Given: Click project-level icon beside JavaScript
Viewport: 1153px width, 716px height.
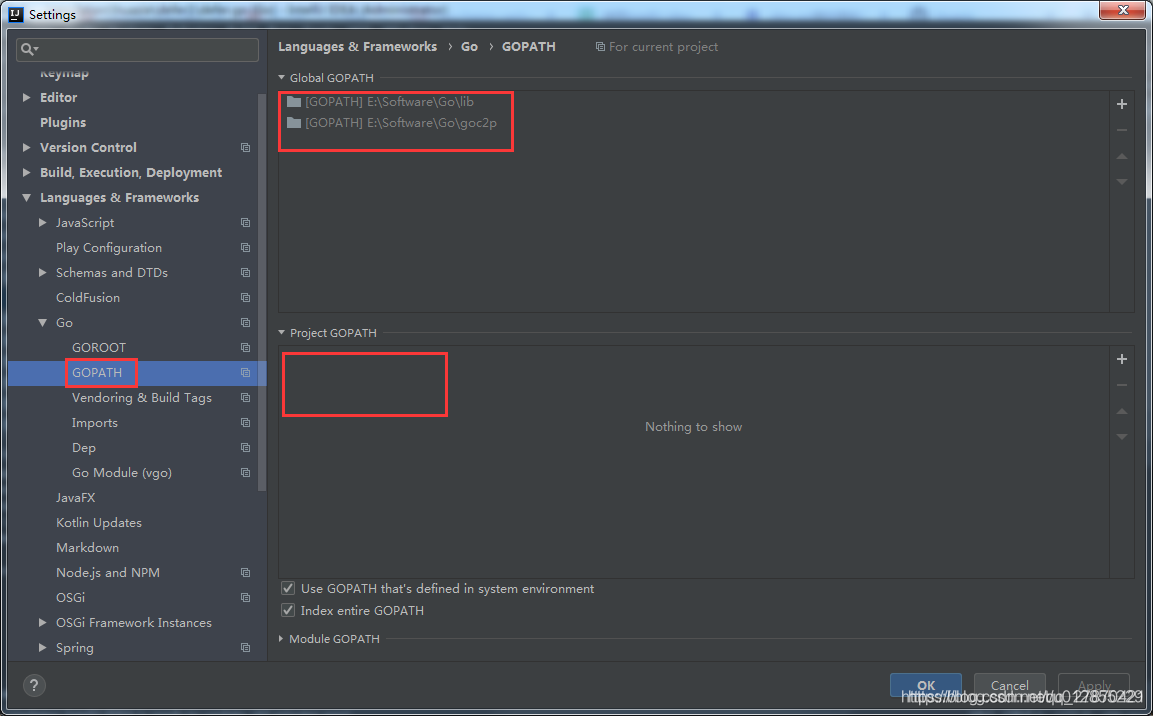Looking at the screenshot, I should click(x=246, y=223).
